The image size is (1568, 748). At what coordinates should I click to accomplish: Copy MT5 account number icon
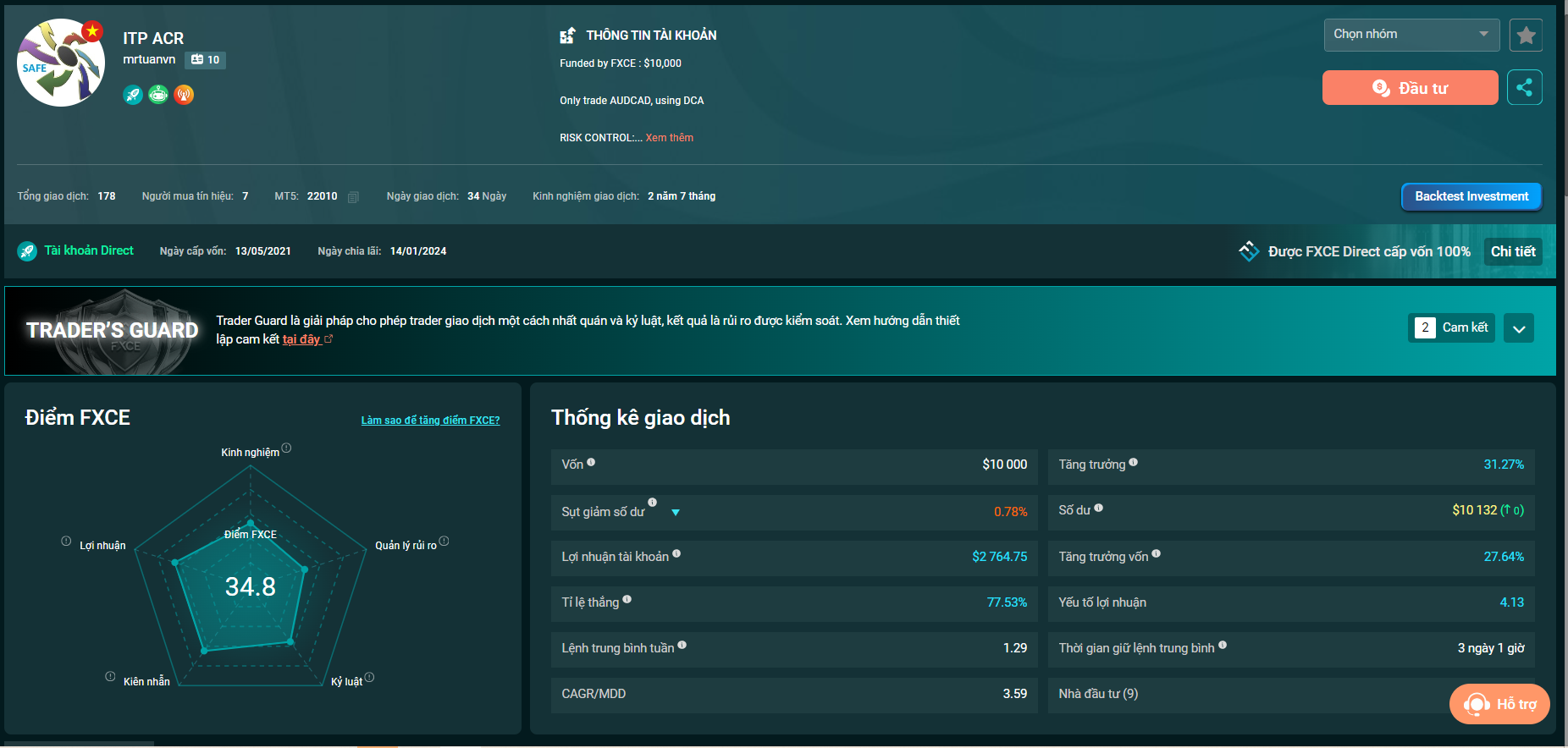(x=353, y=197)
